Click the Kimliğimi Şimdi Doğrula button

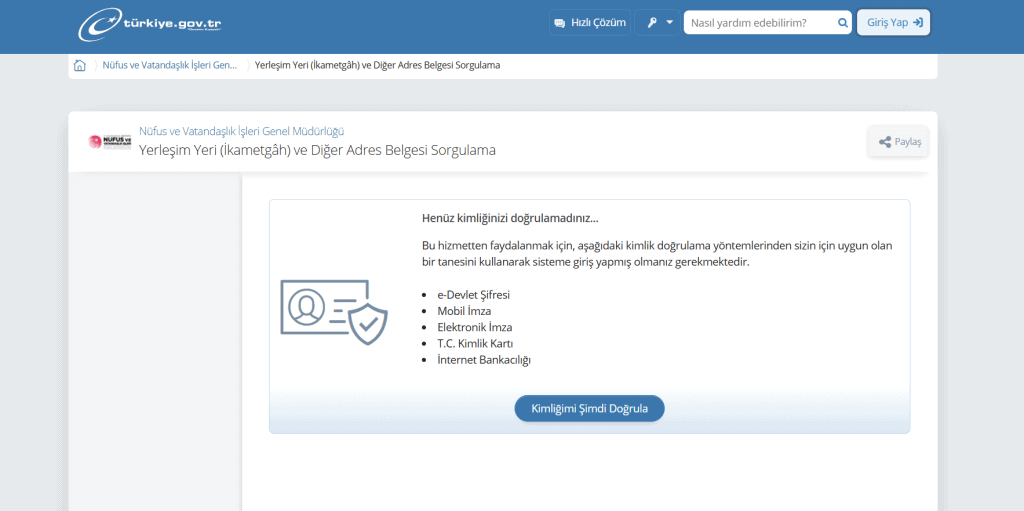click(589, 408)
